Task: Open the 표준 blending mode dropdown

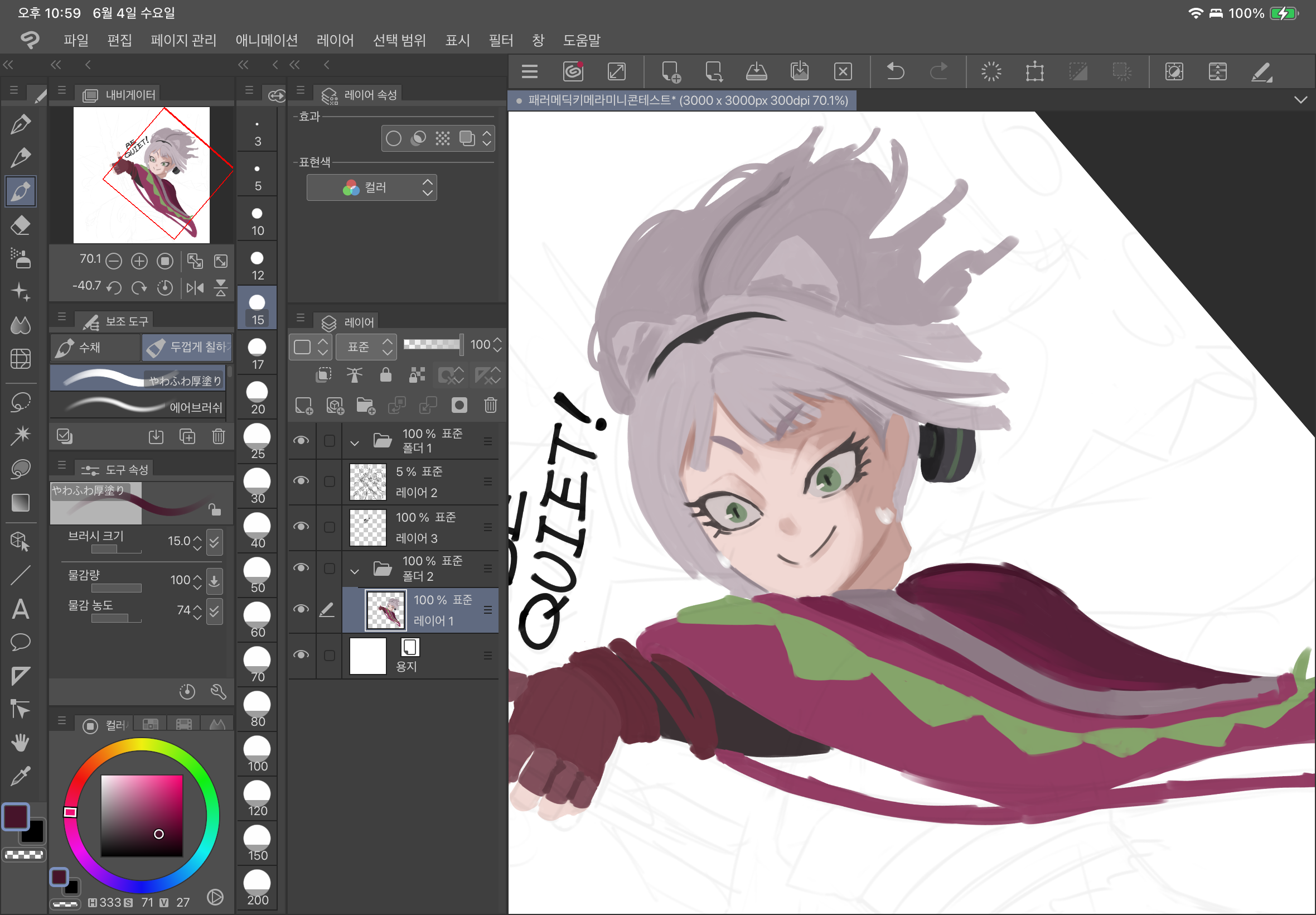Action: [366, 346]
